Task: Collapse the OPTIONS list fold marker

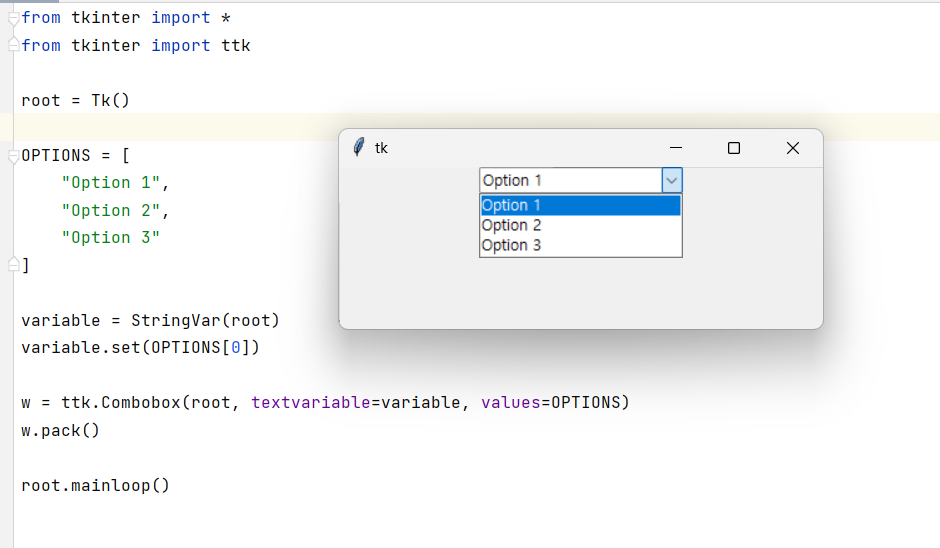Action: point(13,156)
